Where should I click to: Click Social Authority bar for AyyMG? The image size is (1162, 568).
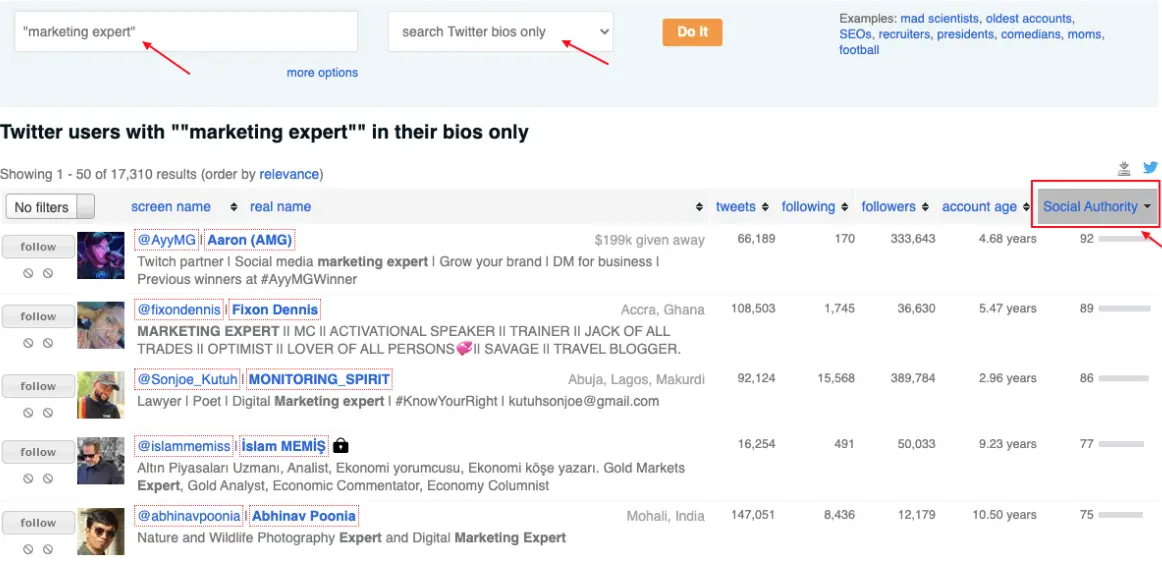pos(1122,239)
